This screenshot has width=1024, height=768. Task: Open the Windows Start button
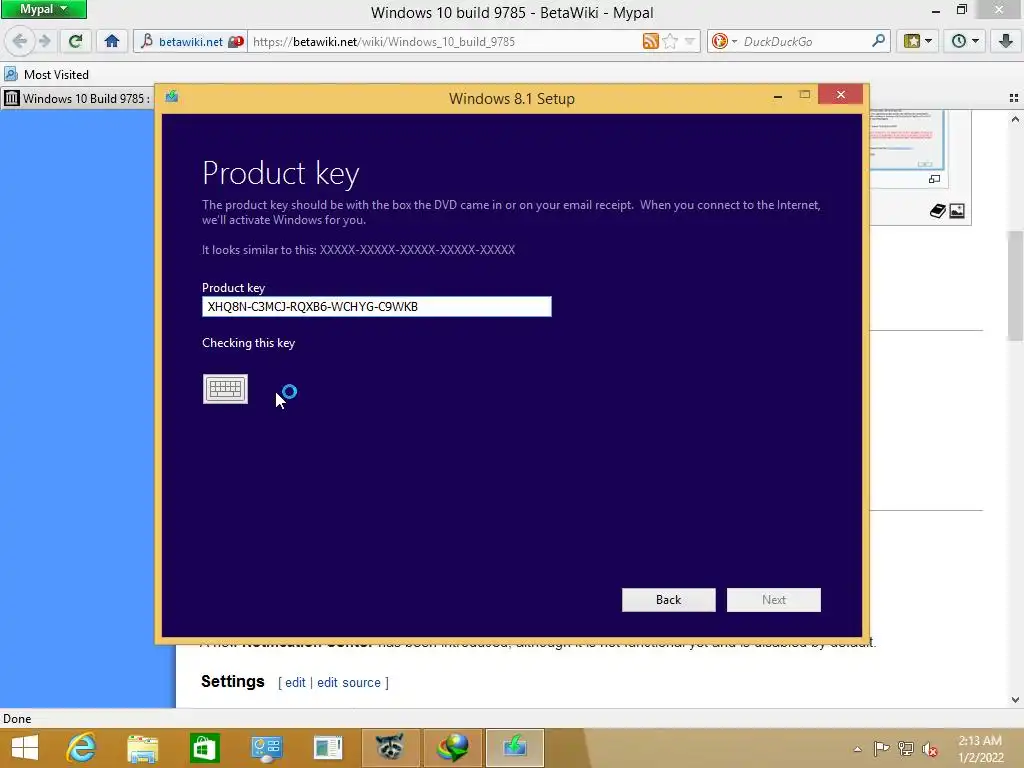coord(25,748)
